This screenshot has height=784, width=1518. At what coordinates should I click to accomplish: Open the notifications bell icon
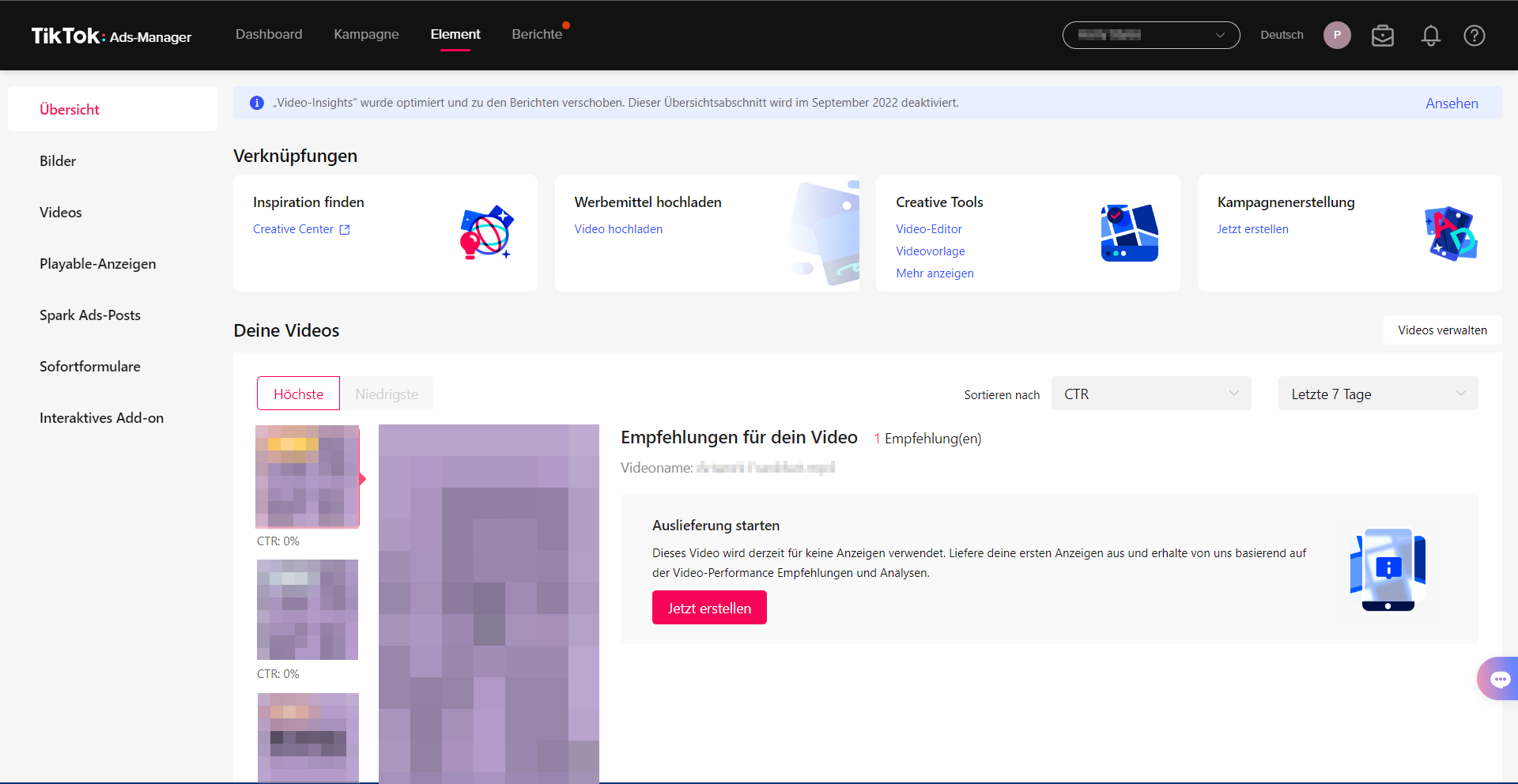(1430, 36)
